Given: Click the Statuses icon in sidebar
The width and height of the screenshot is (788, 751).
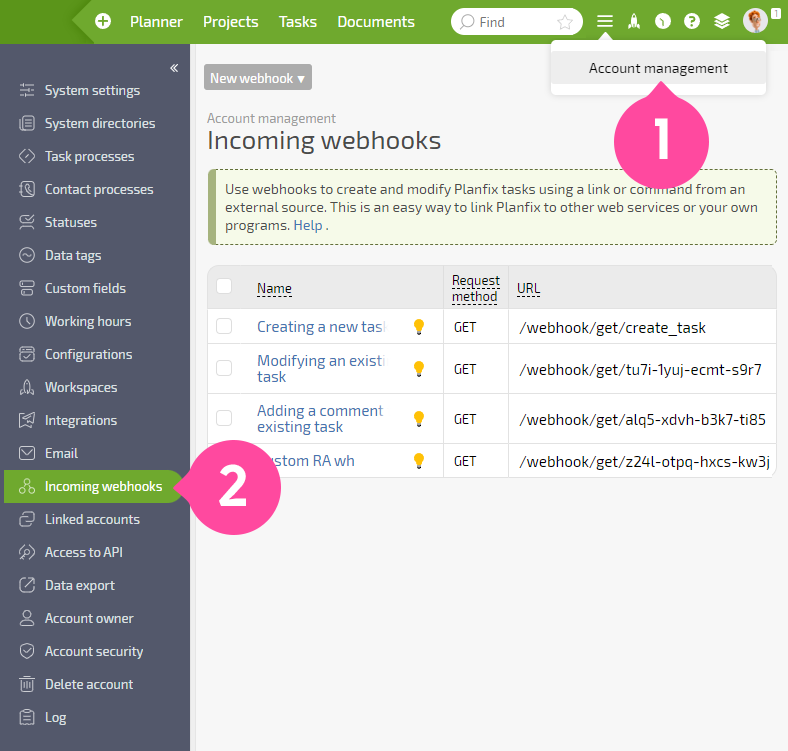Looking at the screenshot, I should click(27, 222).
